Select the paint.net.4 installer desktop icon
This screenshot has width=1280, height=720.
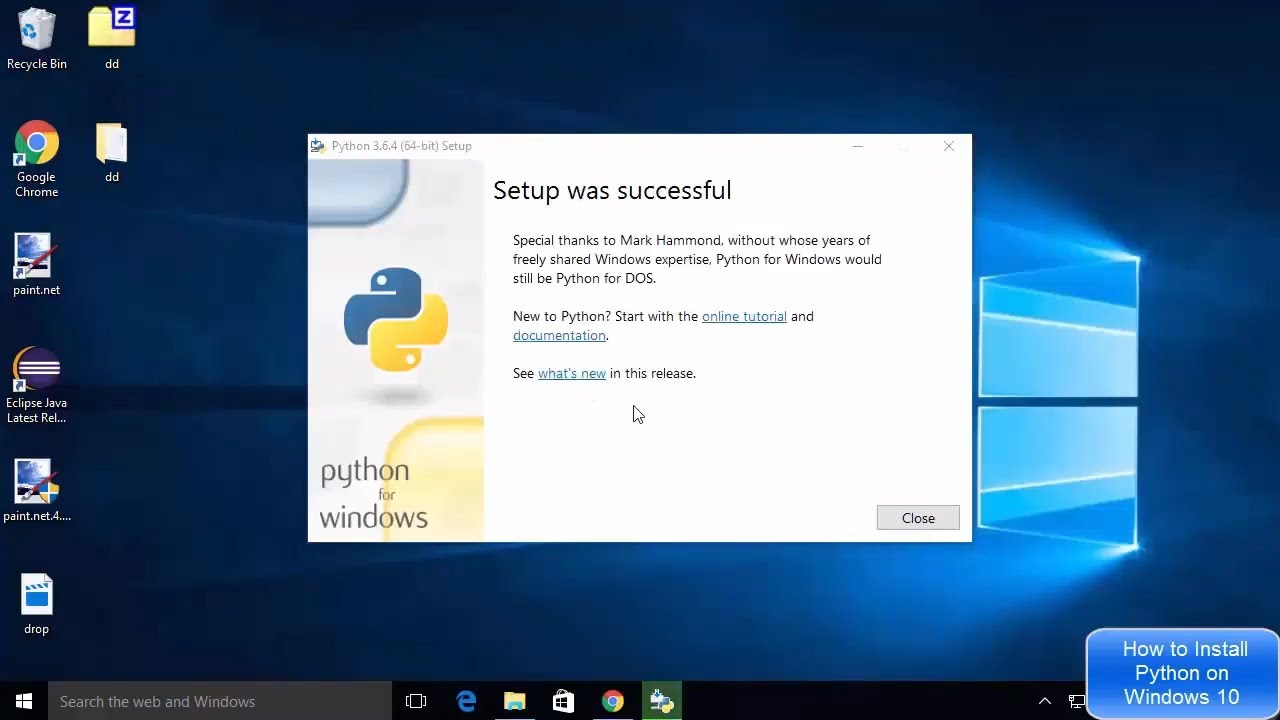[37, 491]
